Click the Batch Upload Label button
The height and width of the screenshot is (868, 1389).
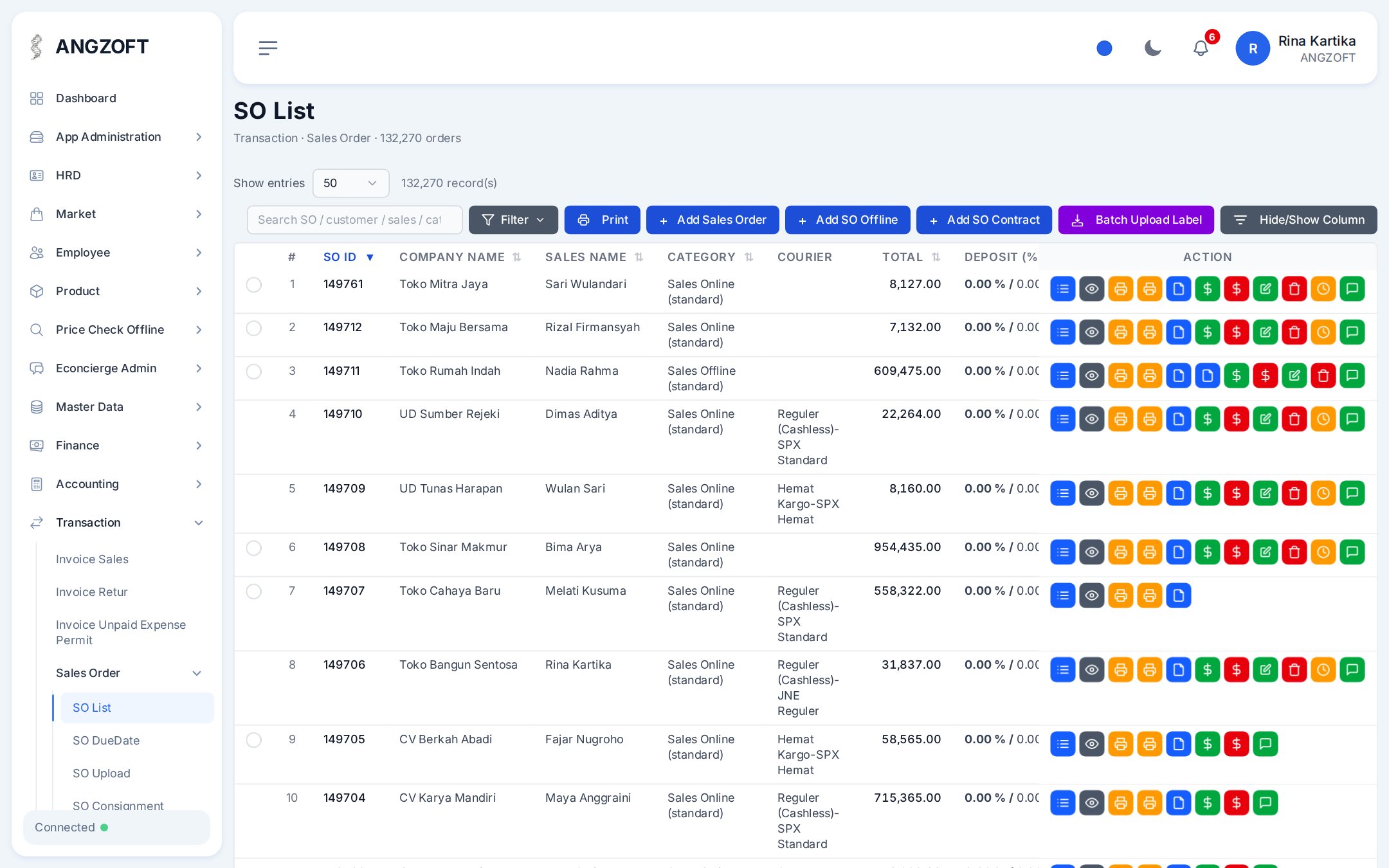[x=1136, y=220]
